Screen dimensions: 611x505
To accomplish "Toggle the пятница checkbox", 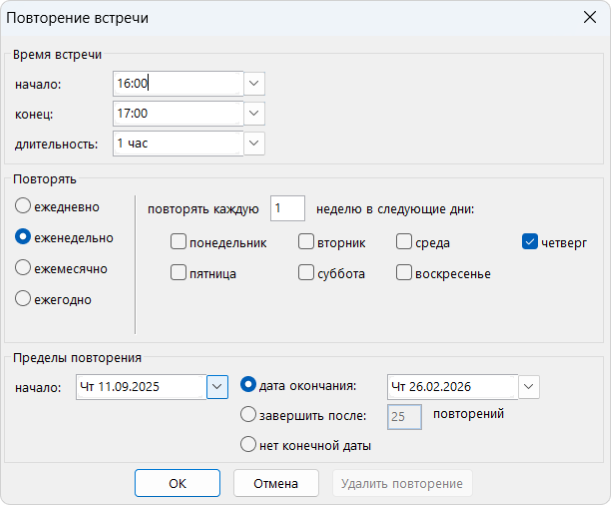I will pyautogui.click(x=179, y=273).
